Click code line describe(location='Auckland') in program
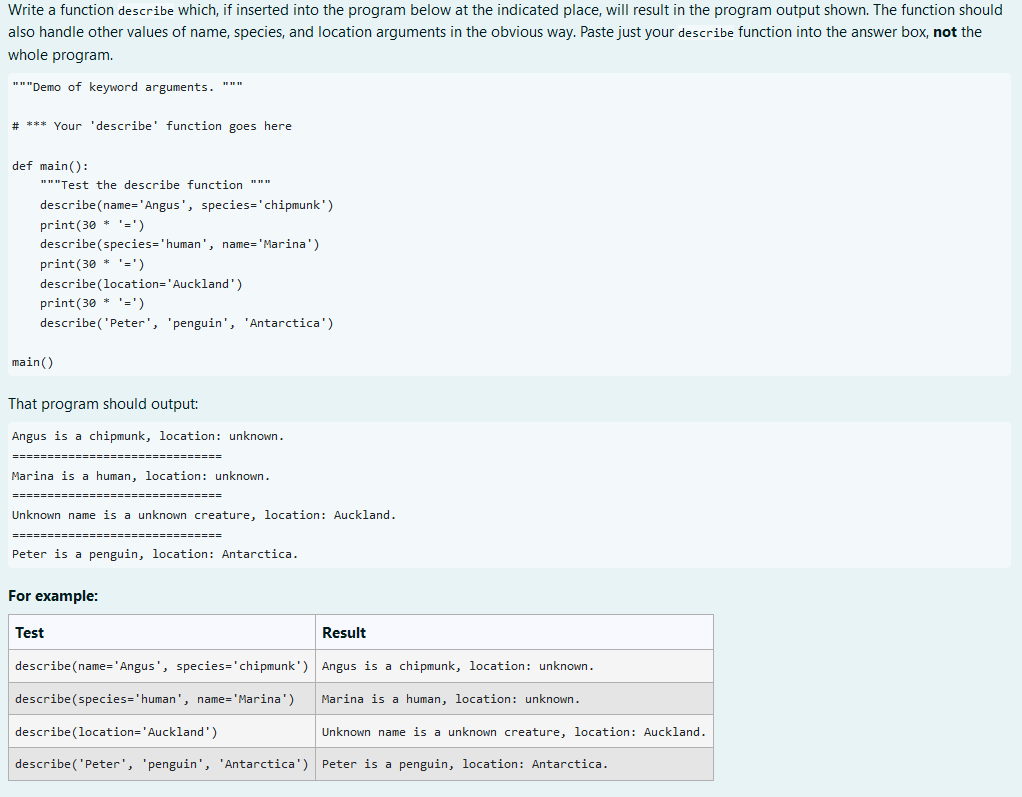 coord(141,283)
